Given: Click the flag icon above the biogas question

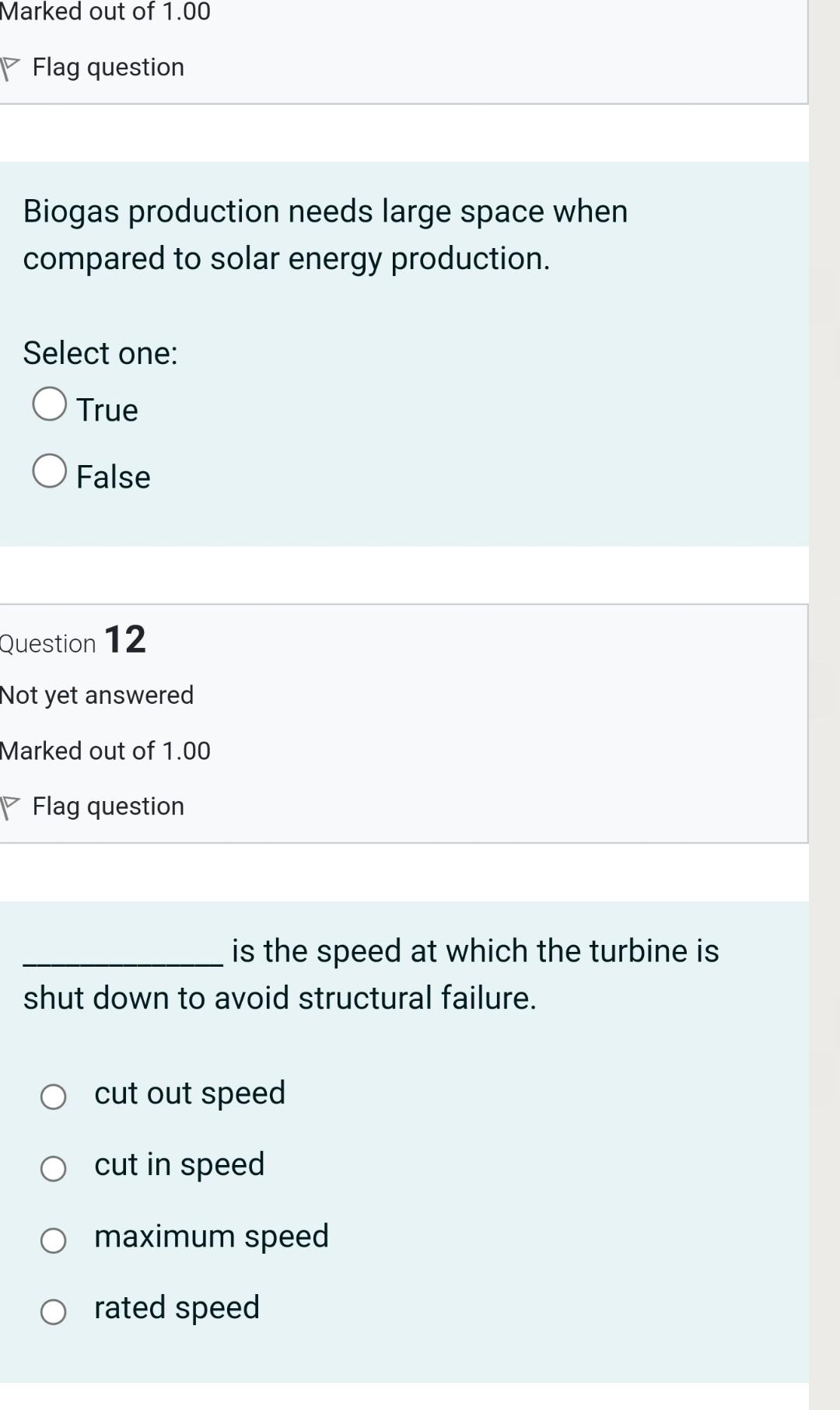Looking at the screenshot, I should [x=9, y=68].
